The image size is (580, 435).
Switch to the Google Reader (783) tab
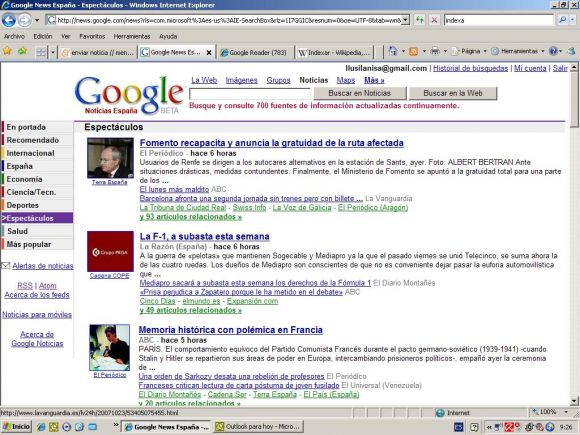tap(254, 53)
